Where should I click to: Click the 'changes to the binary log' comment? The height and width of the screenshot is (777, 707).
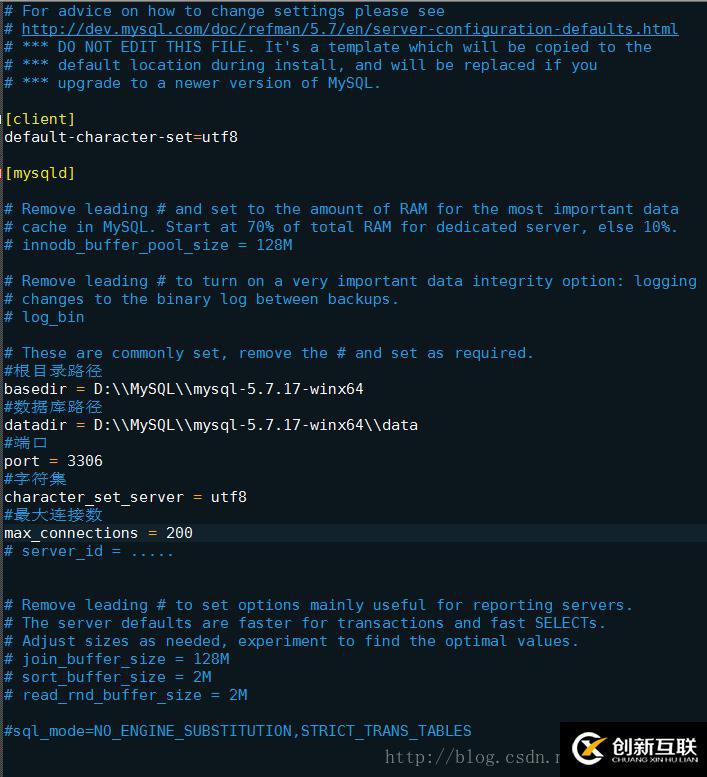(202, 299)
